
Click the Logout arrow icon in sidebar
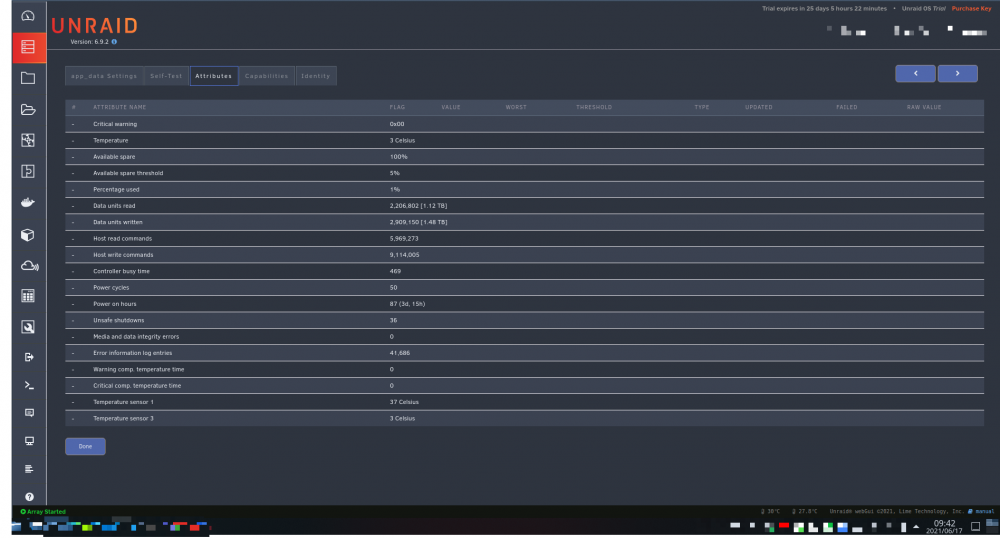[29, 357]
